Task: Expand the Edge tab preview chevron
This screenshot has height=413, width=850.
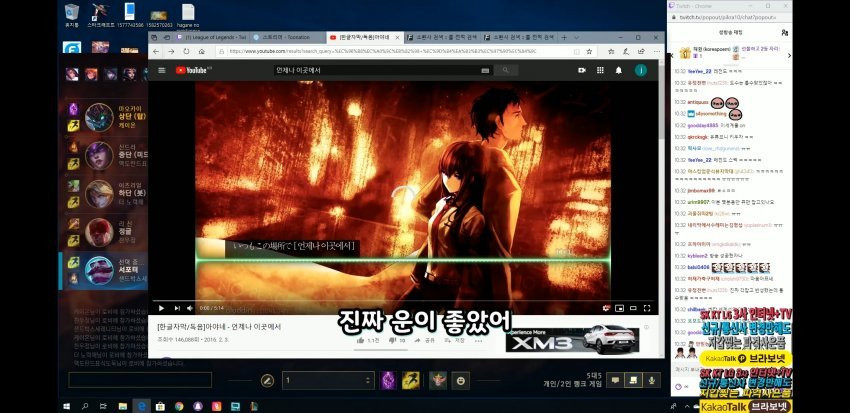Action: point(577,37)
